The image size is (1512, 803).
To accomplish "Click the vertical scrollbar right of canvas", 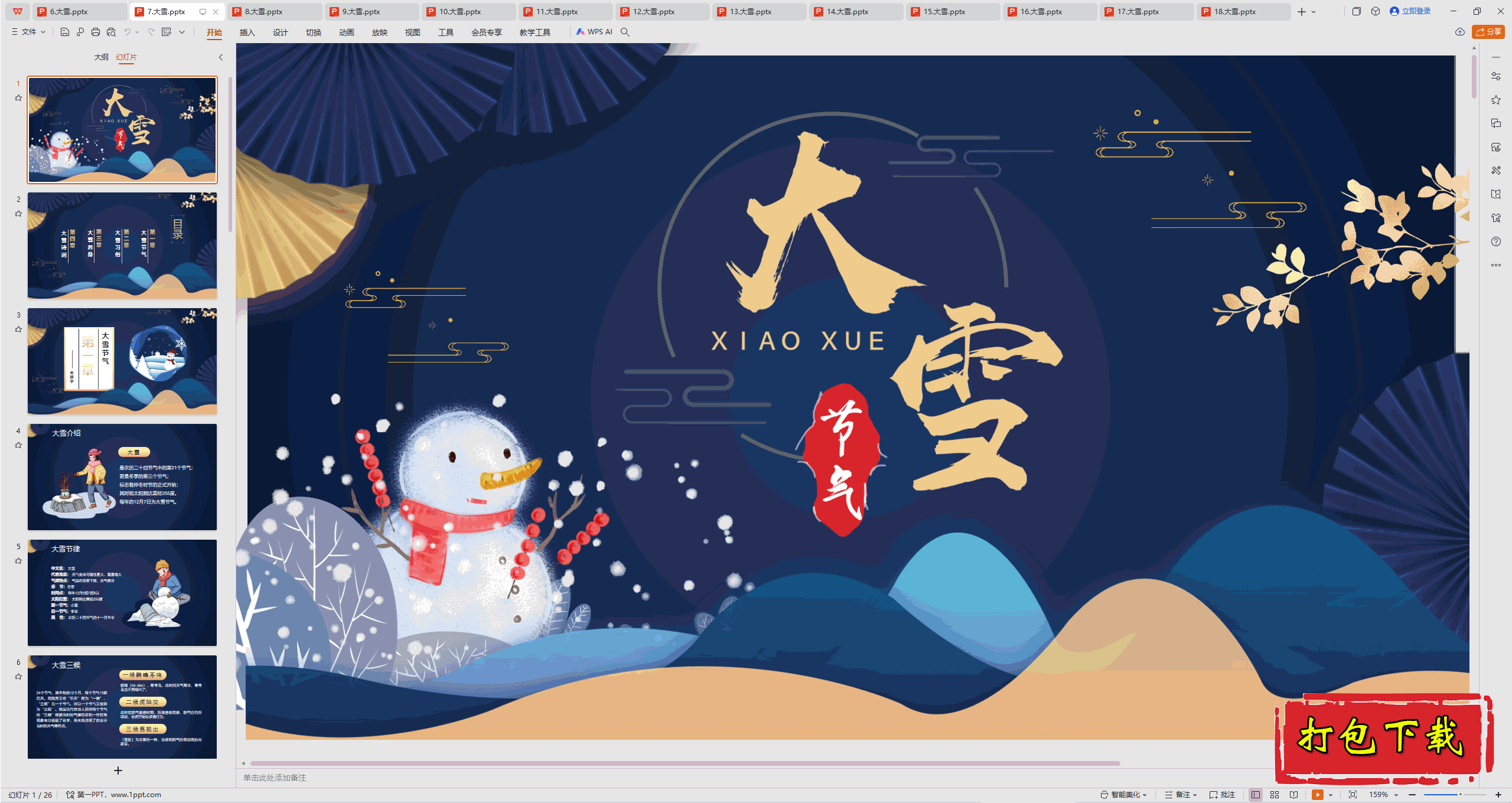I will tap(1474, 77).
